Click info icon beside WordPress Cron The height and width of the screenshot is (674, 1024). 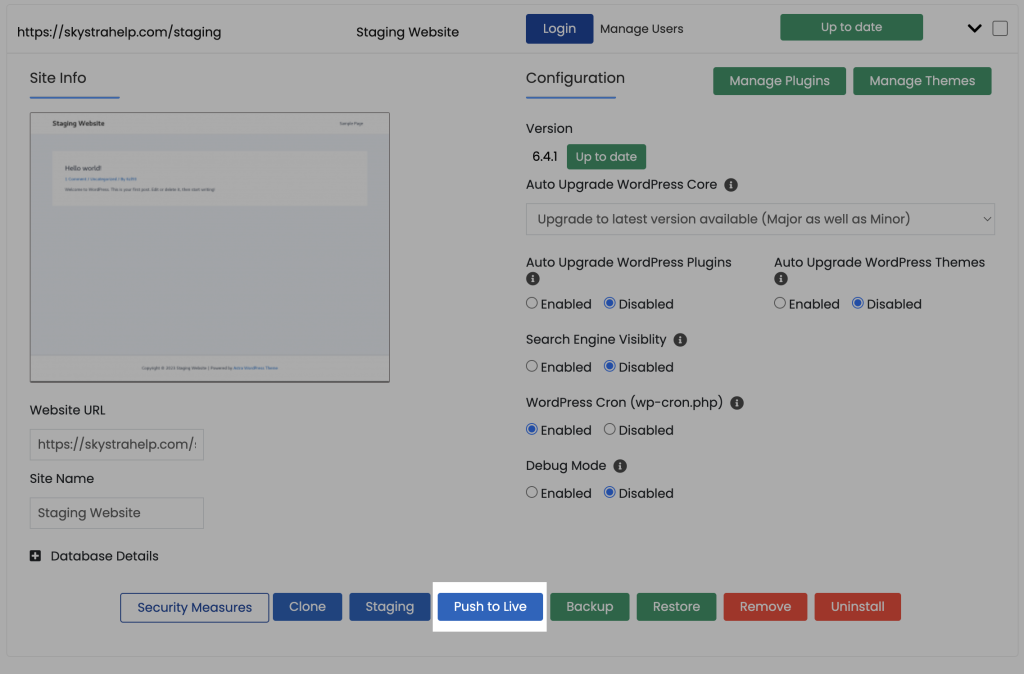click(737, 403)
